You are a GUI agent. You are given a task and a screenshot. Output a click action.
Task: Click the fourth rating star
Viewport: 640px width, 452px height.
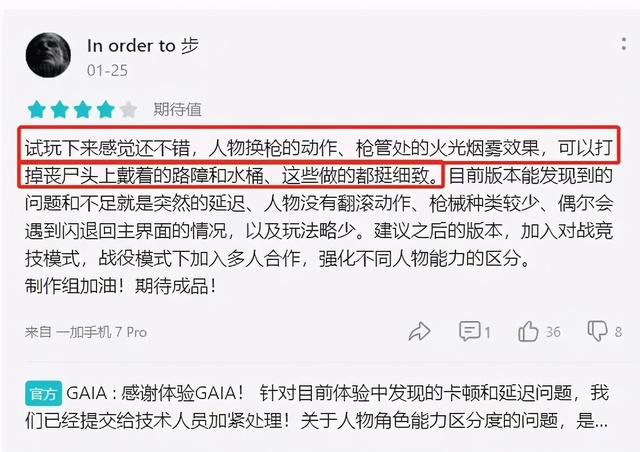pos(106,109)
